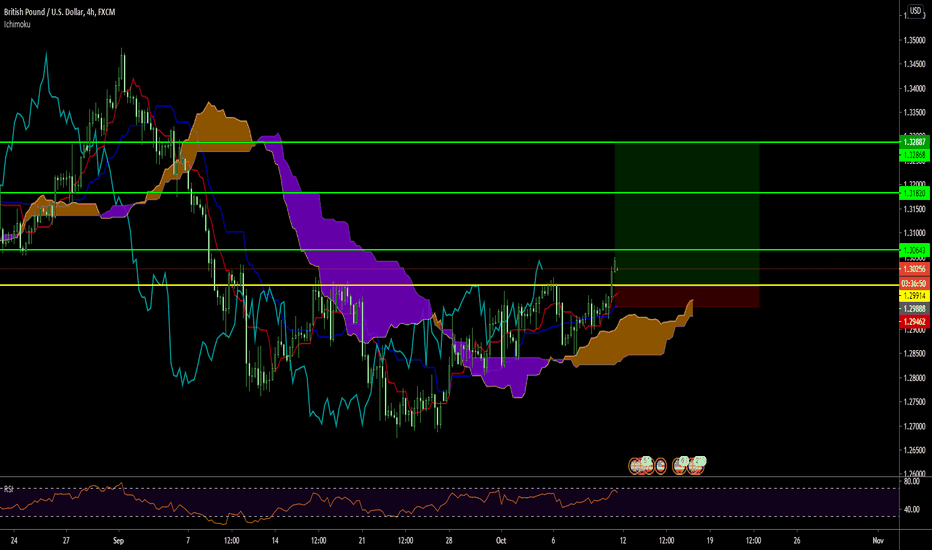Select the green horizontal line at 1.32887
The width and height of the screenshot is (932, 550).
[x=449, y=142]
